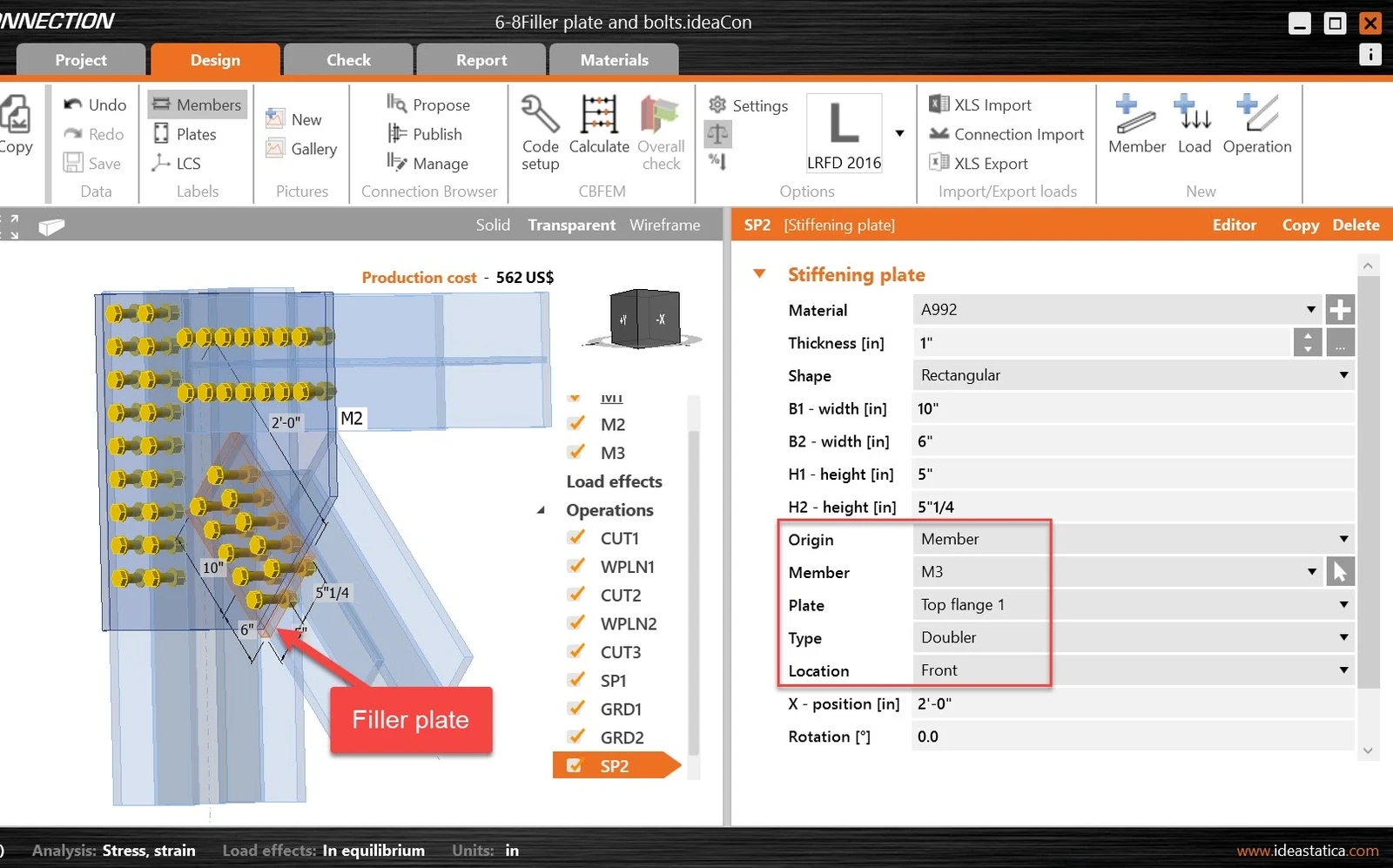This screenshot has width=1393, height=868.
Task: Click the X - position input field
Action: [1134, 703]
